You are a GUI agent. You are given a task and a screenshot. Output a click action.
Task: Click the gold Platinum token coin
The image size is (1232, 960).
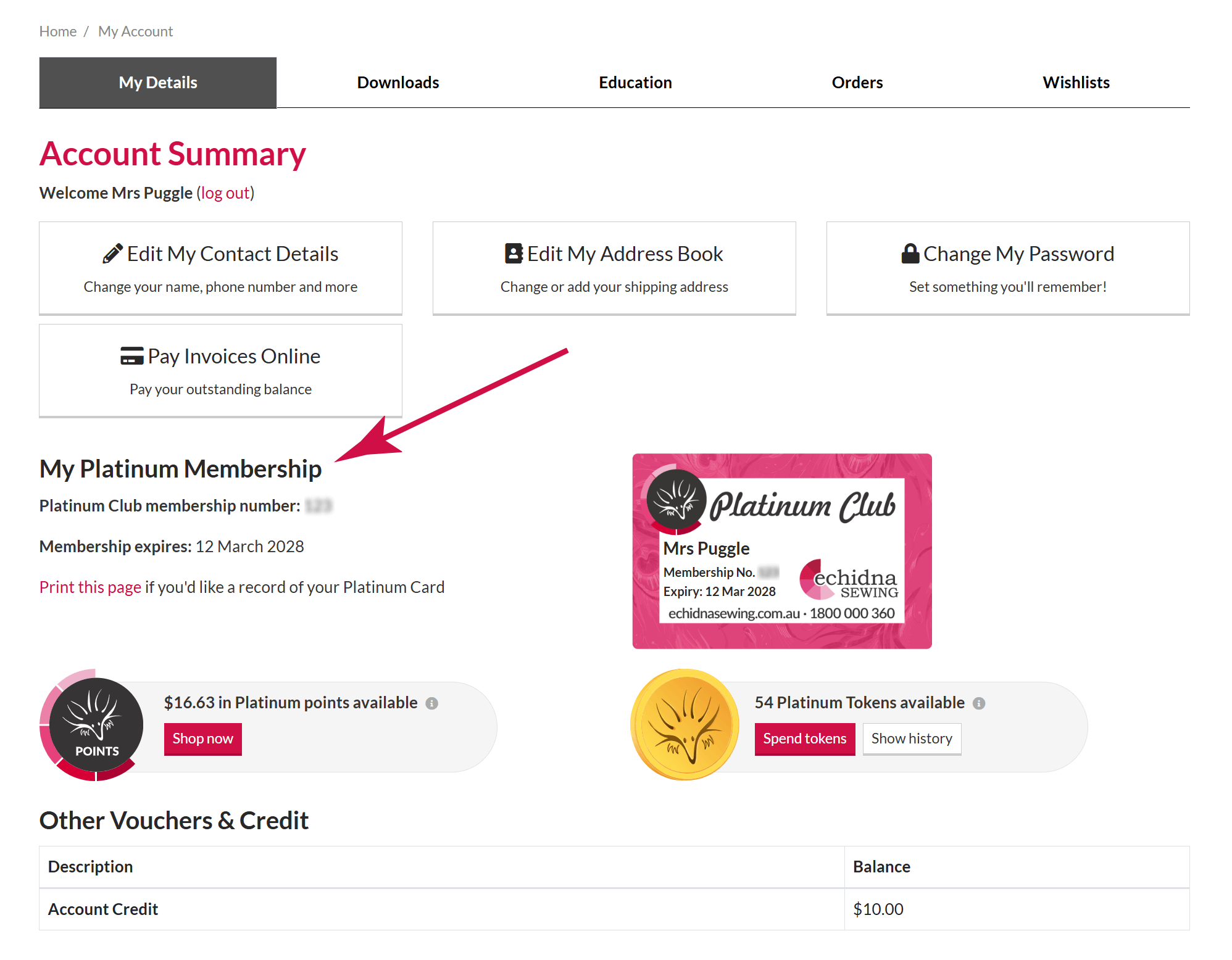[x=685, y=725]
